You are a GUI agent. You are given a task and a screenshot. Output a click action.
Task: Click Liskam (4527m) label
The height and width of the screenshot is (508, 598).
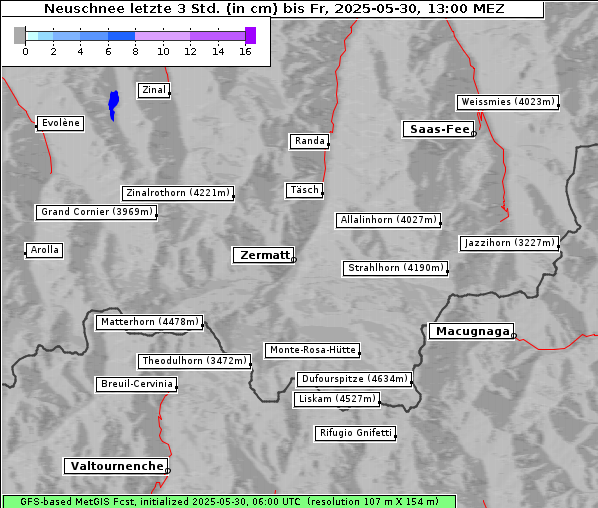(x=337, y=399)
